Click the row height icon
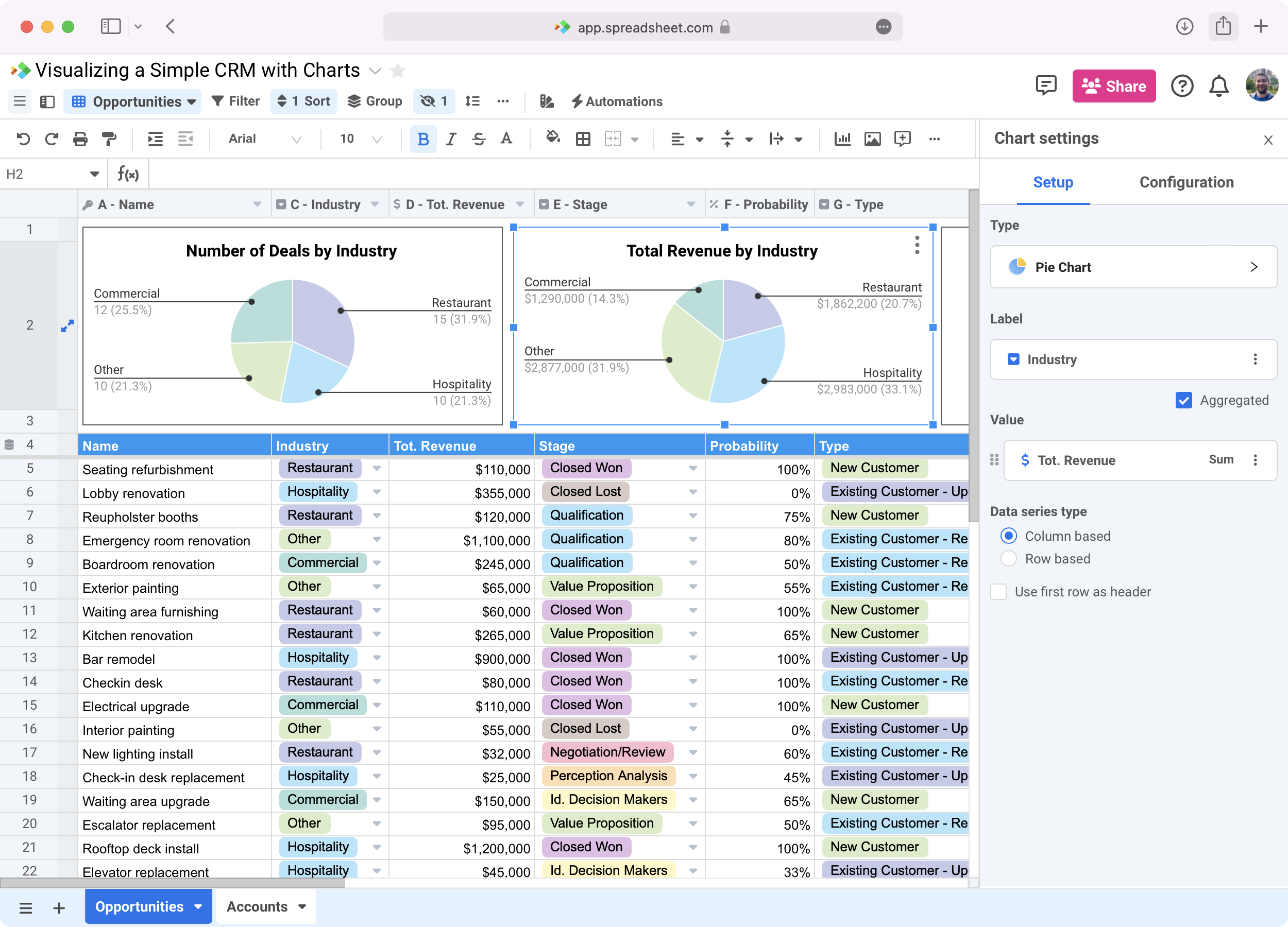The width and height of the screenshot is (1288, 927). (472, 101)
